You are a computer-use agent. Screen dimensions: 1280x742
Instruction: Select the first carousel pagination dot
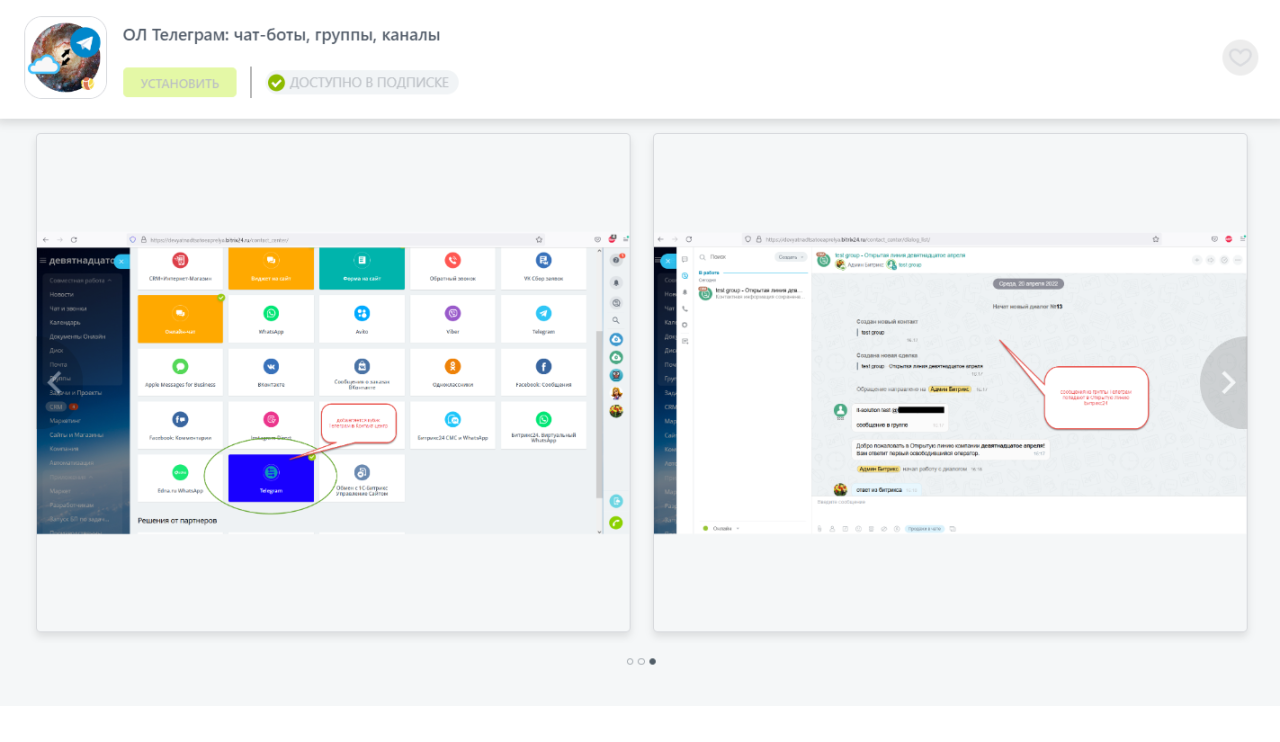(630, 661)
